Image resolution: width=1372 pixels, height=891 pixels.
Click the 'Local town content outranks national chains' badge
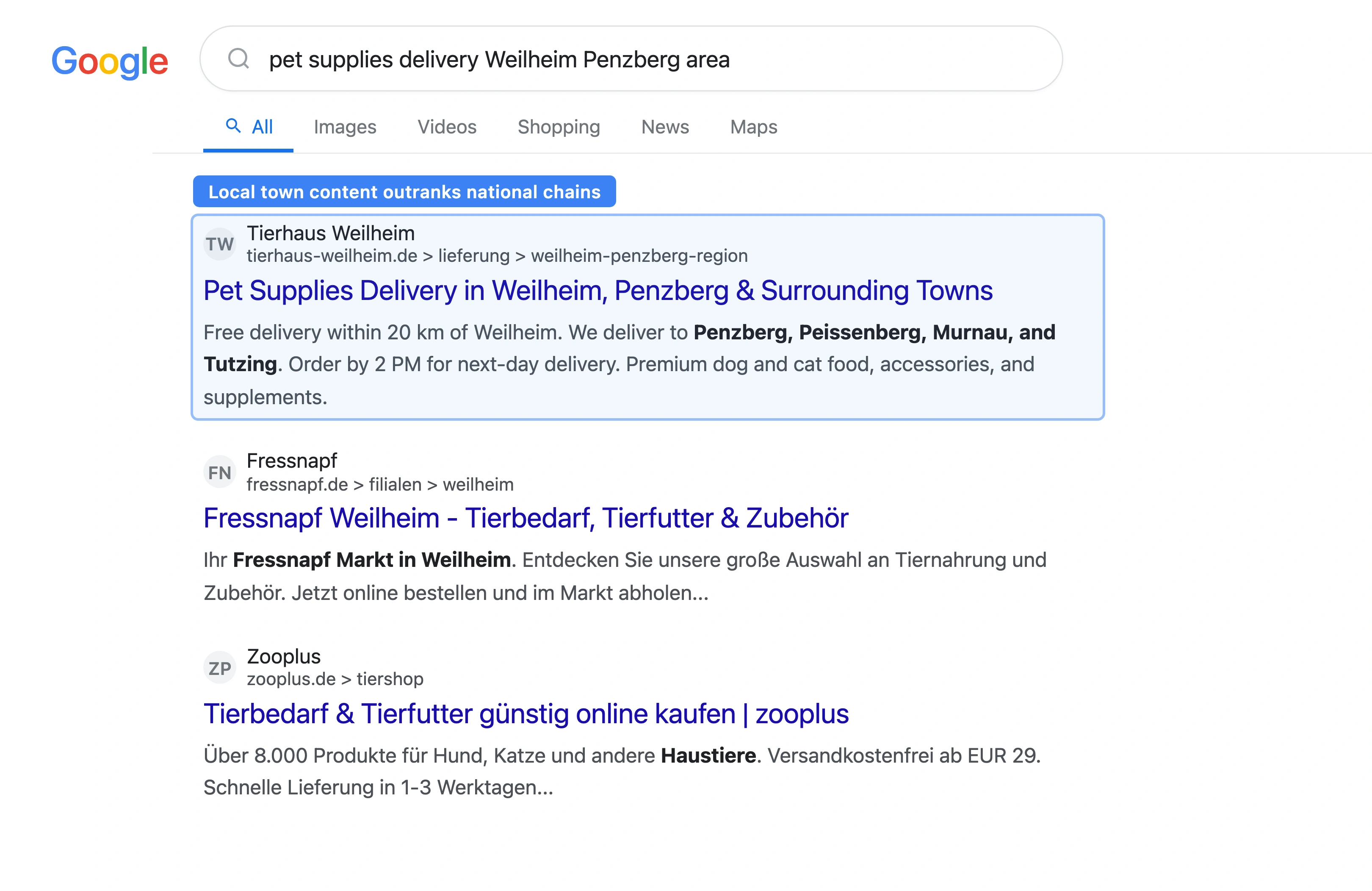(404, 192)
